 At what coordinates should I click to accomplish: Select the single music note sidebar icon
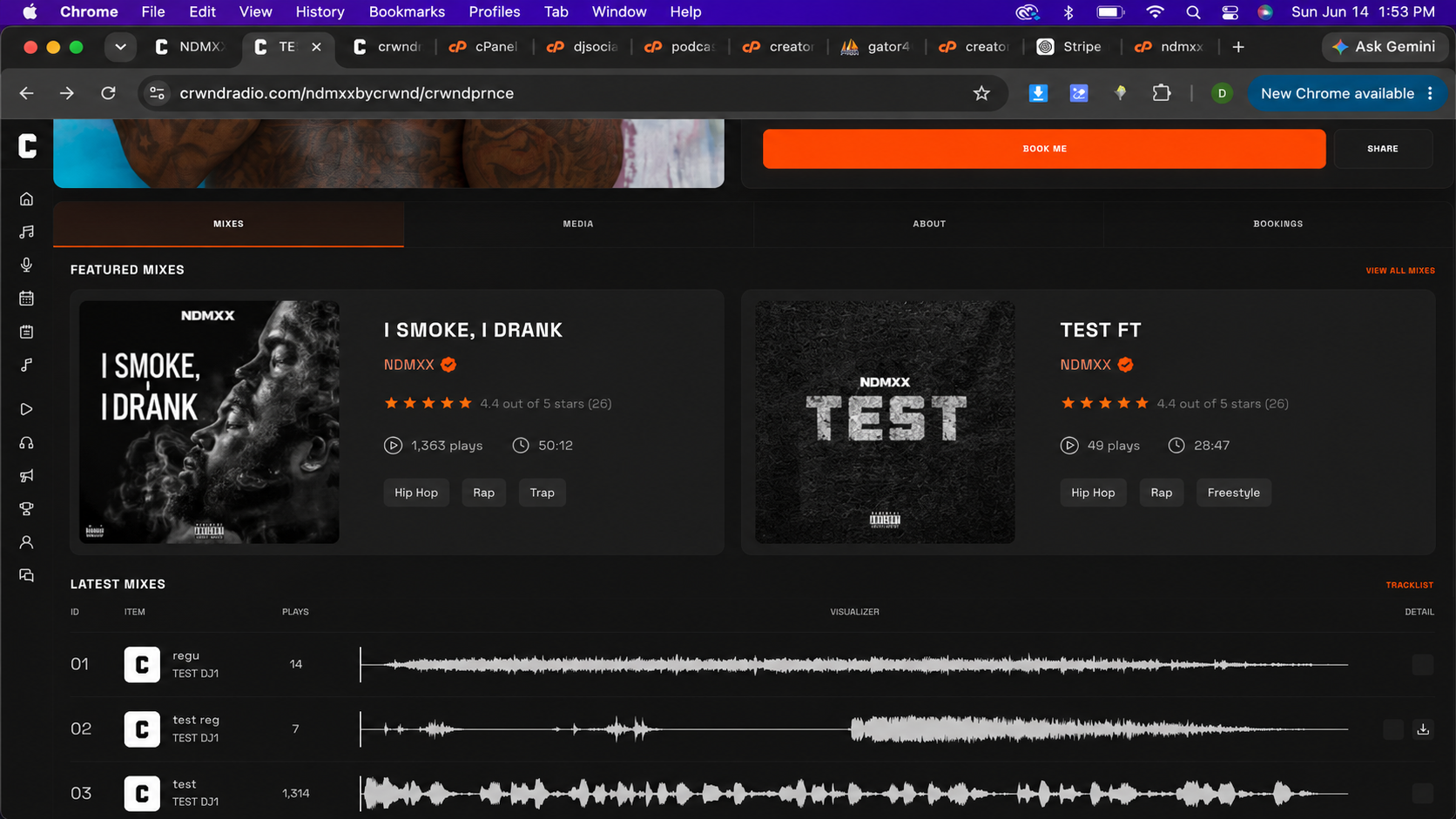click(x=27, y=365)
